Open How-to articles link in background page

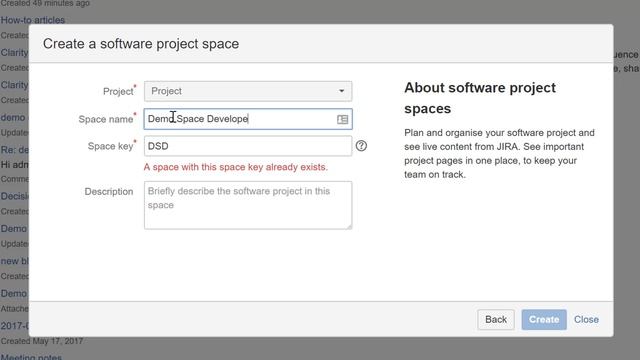33,20
